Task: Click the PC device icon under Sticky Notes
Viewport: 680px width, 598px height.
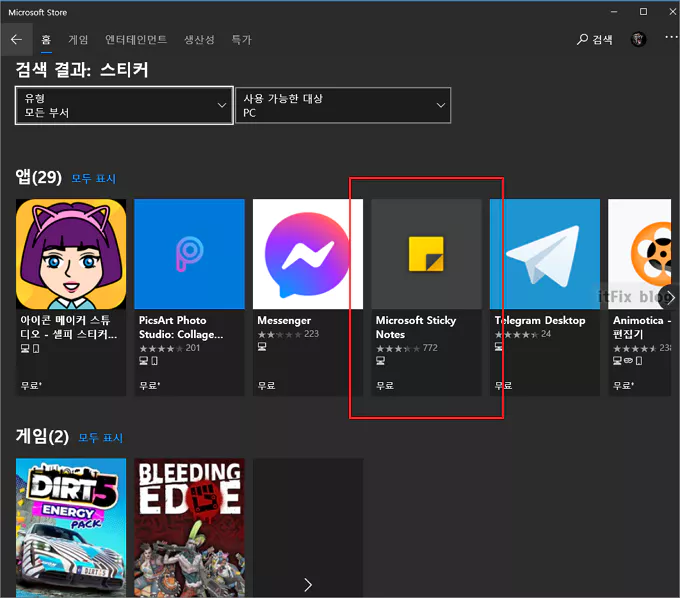Action: [380, 360]
